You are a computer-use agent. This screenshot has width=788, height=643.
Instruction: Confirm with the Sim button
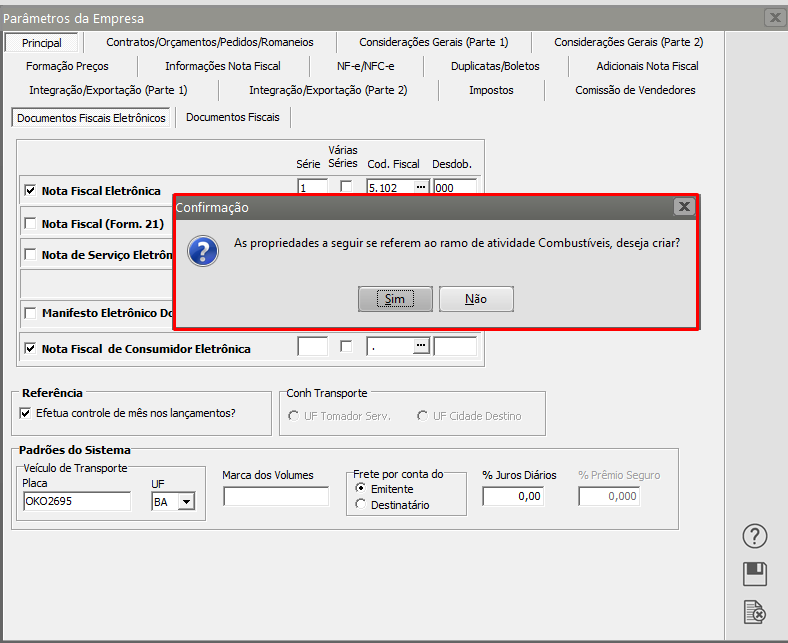point(395,299)
